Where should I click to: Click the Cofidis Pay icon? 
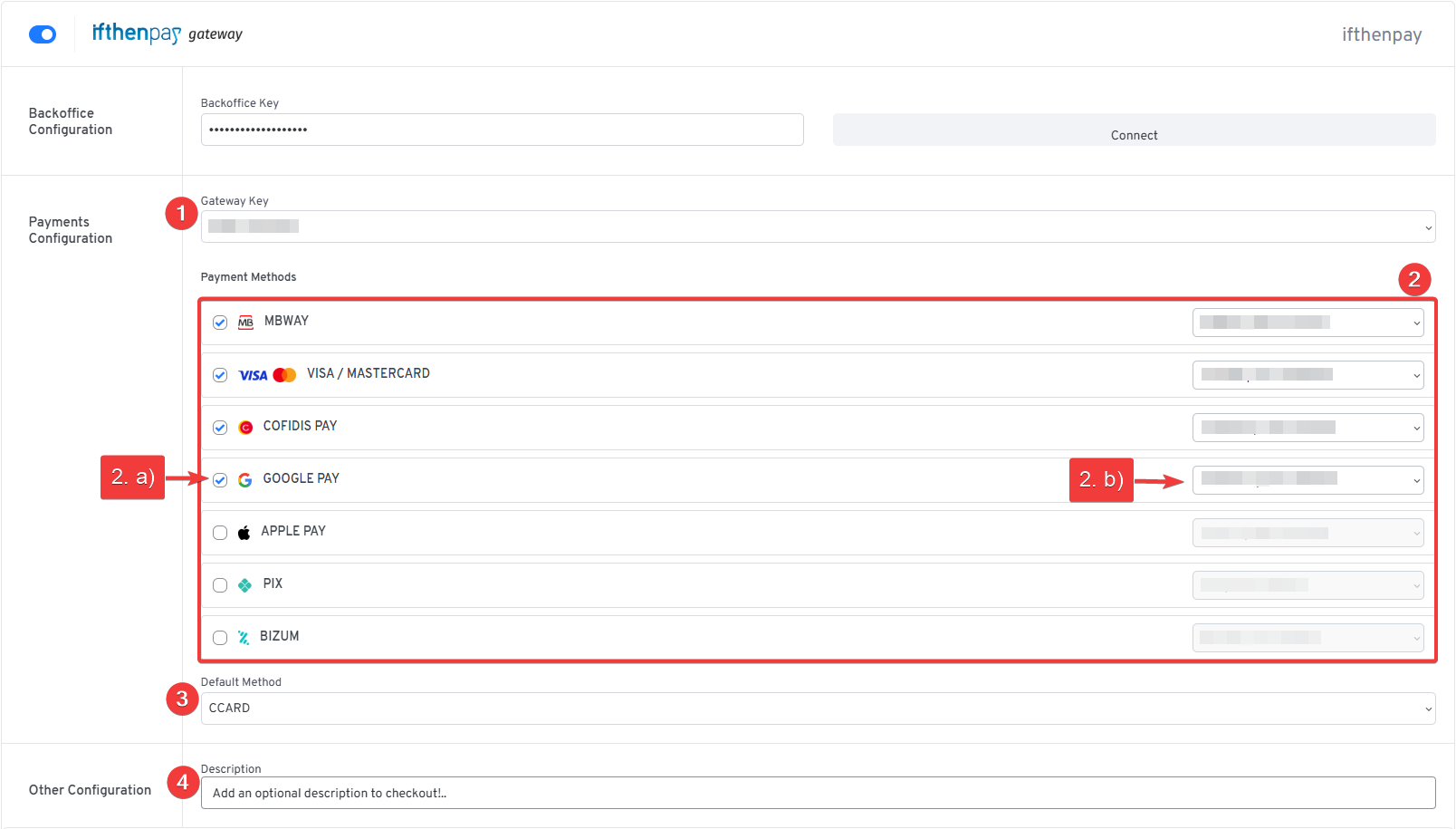(x=245, y=427)
